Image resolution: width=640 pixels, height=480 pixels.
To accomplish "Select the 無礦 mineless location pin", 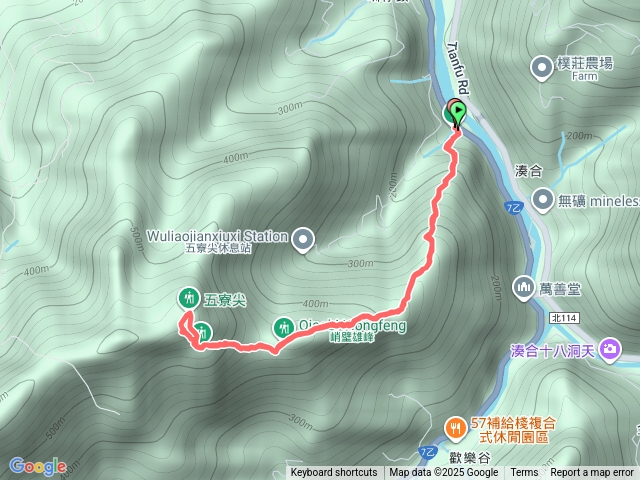I will (x=543, y=200).
